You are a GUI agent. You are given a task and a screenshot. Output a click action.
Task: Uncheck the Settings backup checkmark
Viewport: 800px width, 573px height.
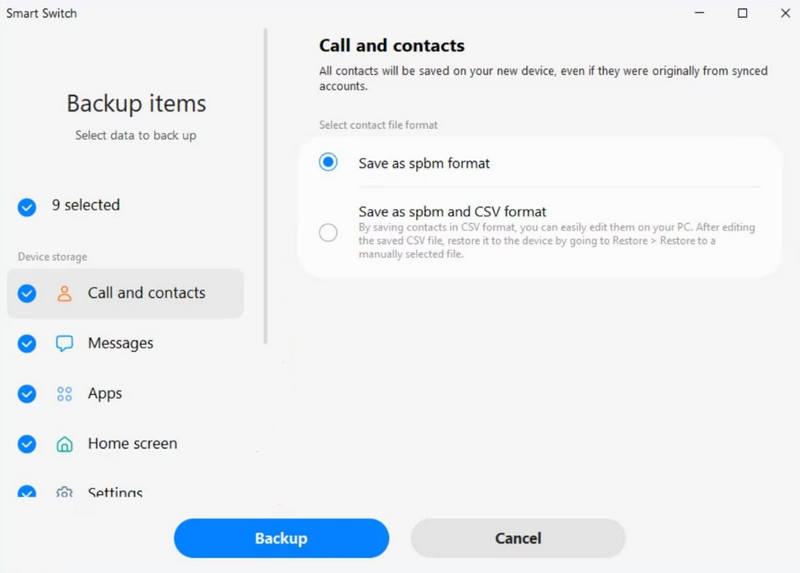[x=27, y=491]
